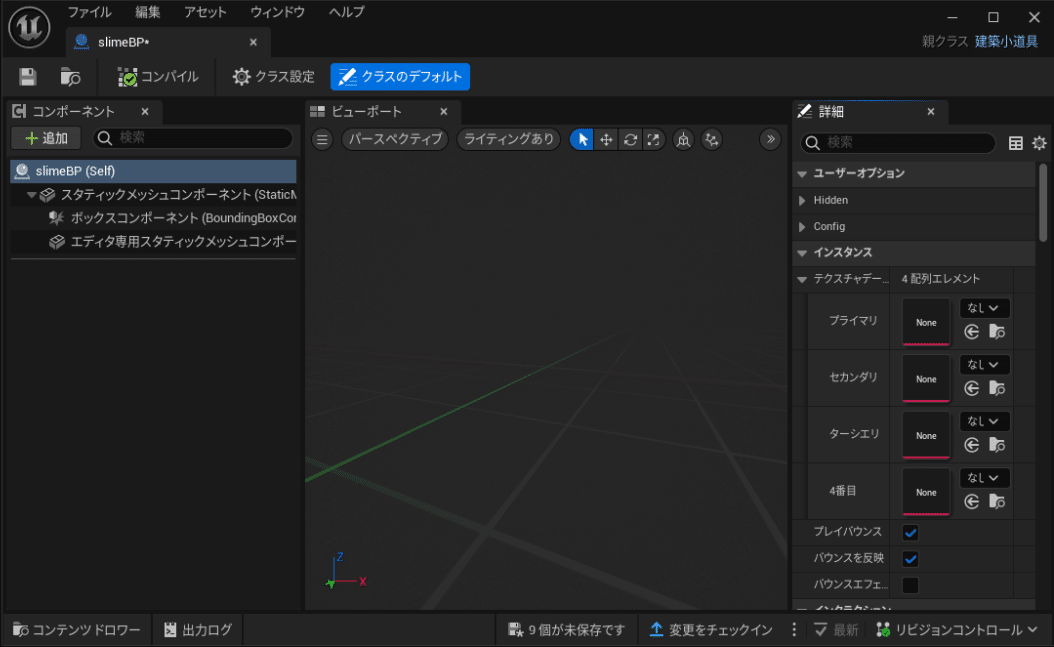
Task: Open the ファイル menu
Action: (89, 13)
